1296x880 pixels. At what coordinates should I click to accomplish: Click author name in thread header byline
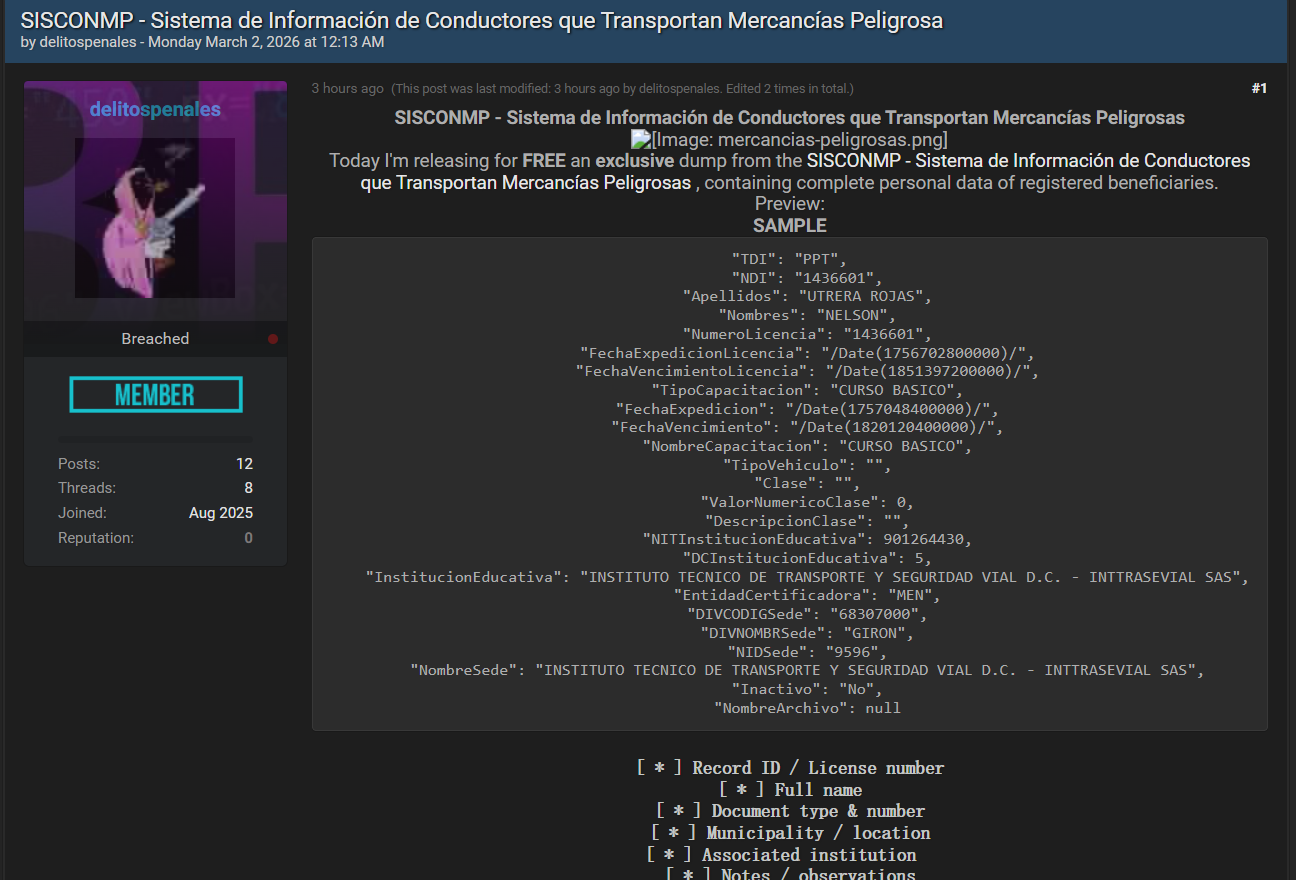click(88, 42)
